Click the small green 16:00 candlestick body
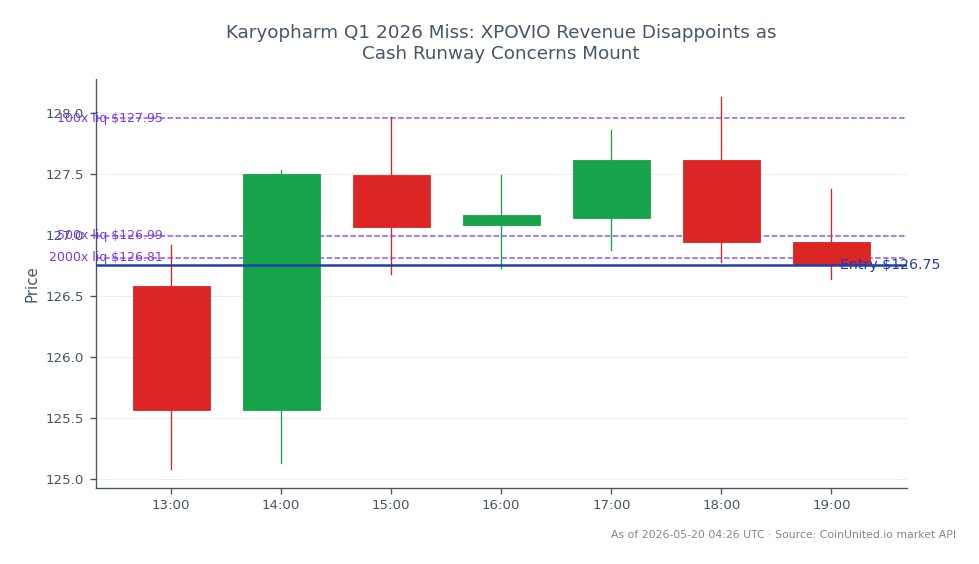The image size is (979, 564). pyautogui.click(x=501, y=220)
